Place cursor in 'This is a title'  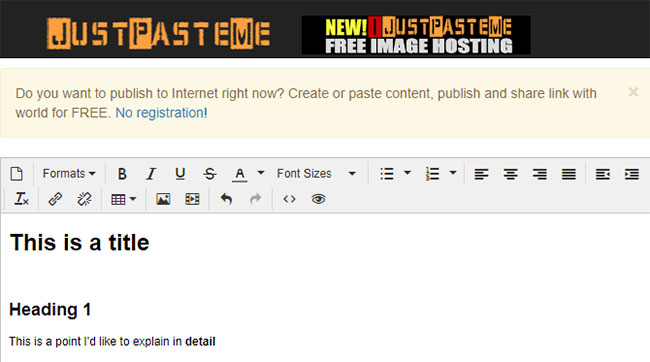tap(80, 243)
